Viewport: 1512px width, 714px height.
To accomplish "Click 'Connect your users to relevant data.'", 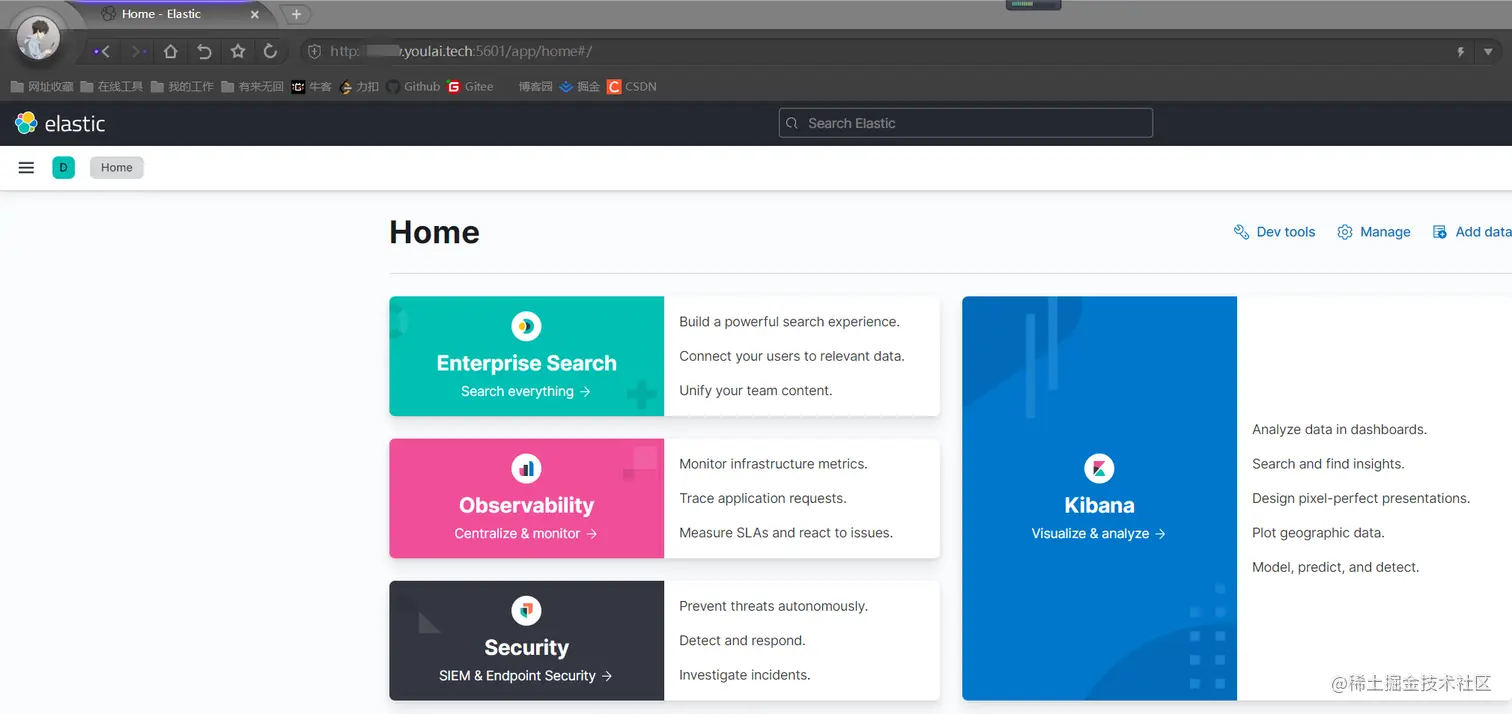I will [792, 356].
